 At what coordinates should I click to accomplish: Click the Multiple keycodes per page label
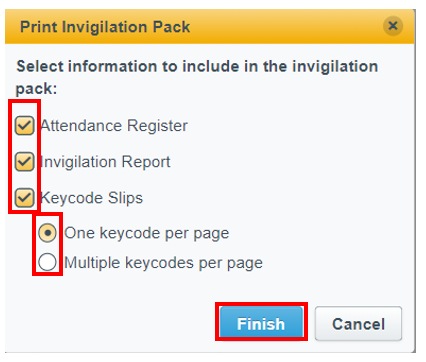[163, 263]
